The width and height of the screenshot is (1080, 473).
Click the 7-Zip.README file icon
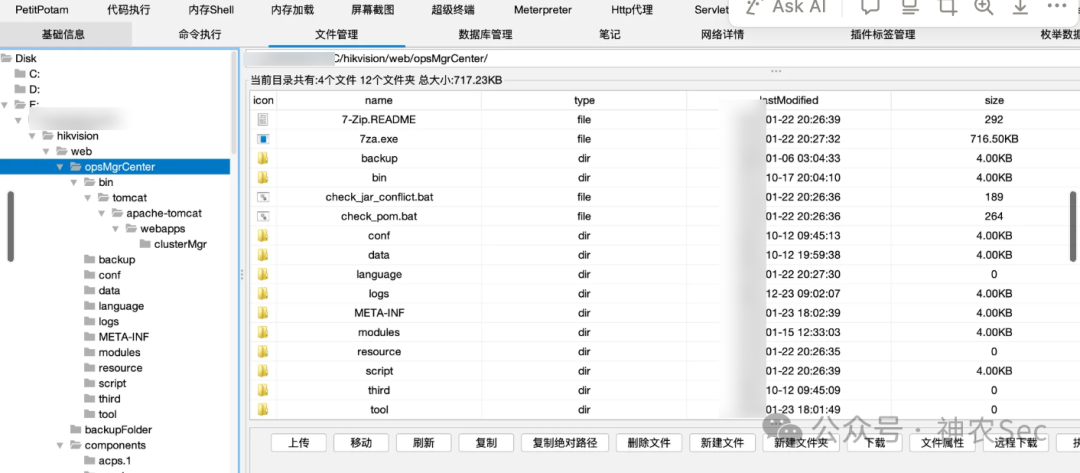(x=262, y=119)
